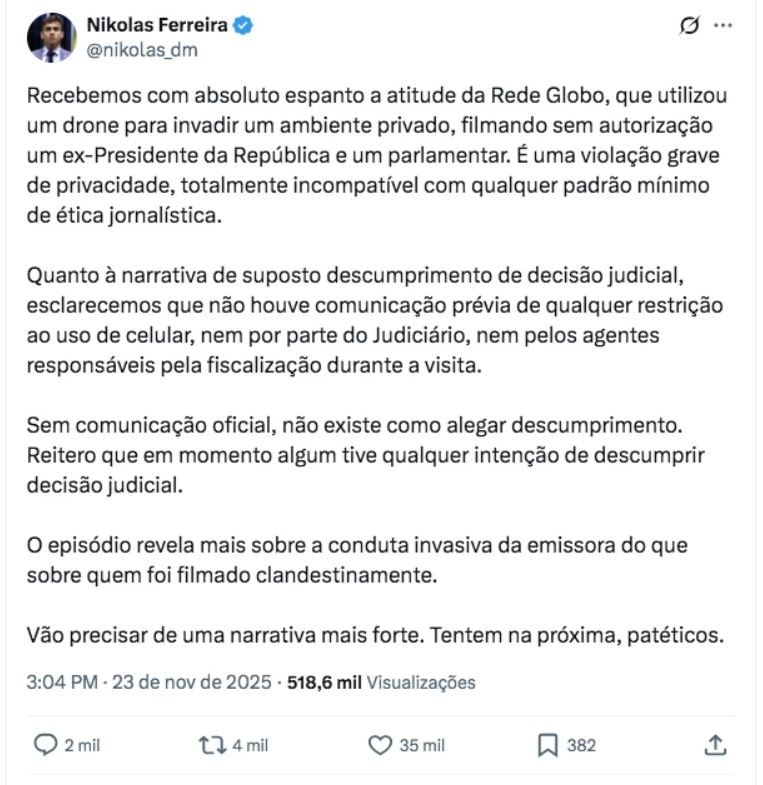Click the share upload arrow icon
763x785 pixels.
[714, 745]
